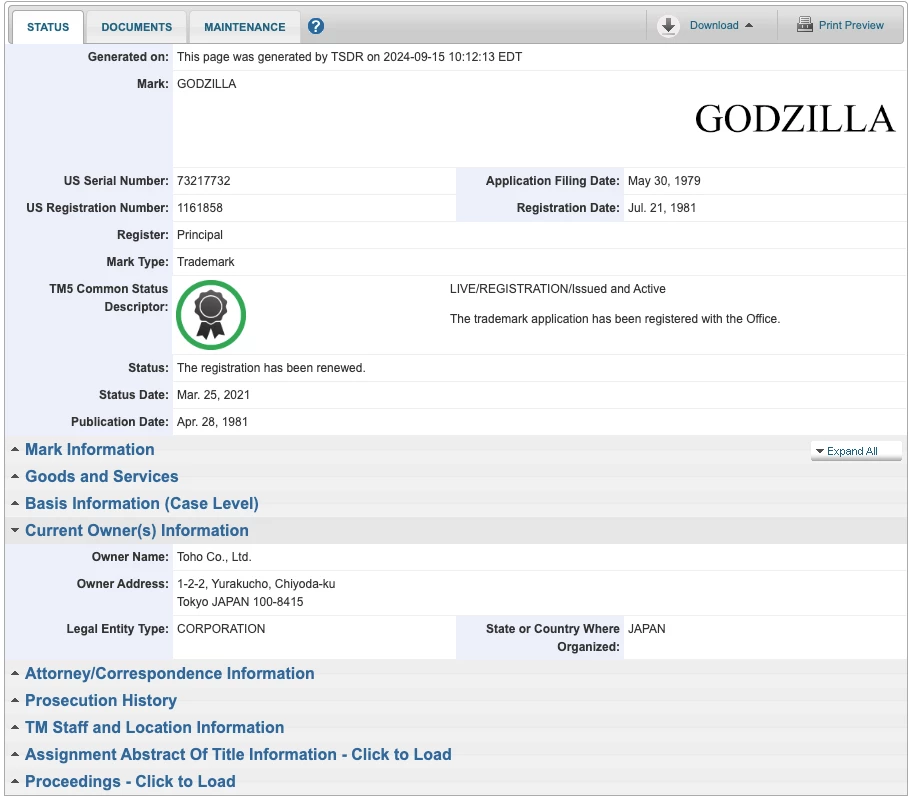This screenshot has height=799, width=909.
Task: Click the GODZILLA mark drawing image
Action: [x=795, y=119]
